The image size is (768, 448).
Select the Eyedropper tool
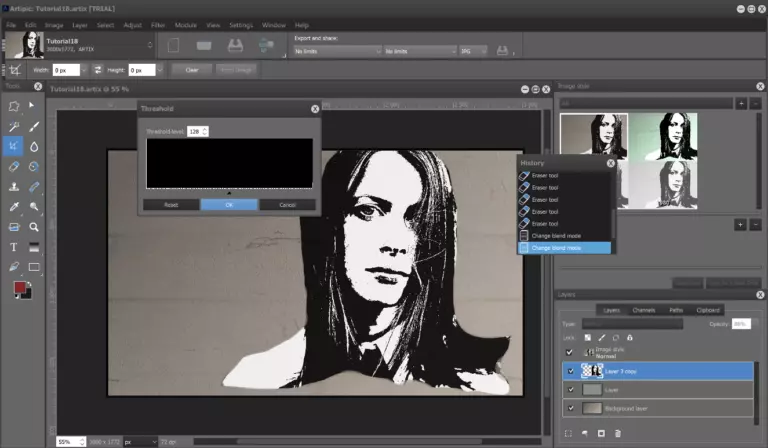tap(14, 207)
